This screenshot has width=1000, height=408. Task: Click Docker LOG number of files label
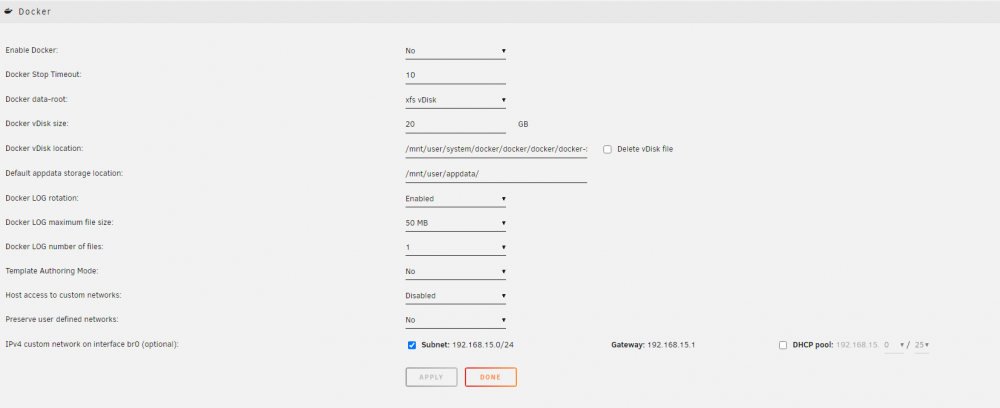pos(53,246)
